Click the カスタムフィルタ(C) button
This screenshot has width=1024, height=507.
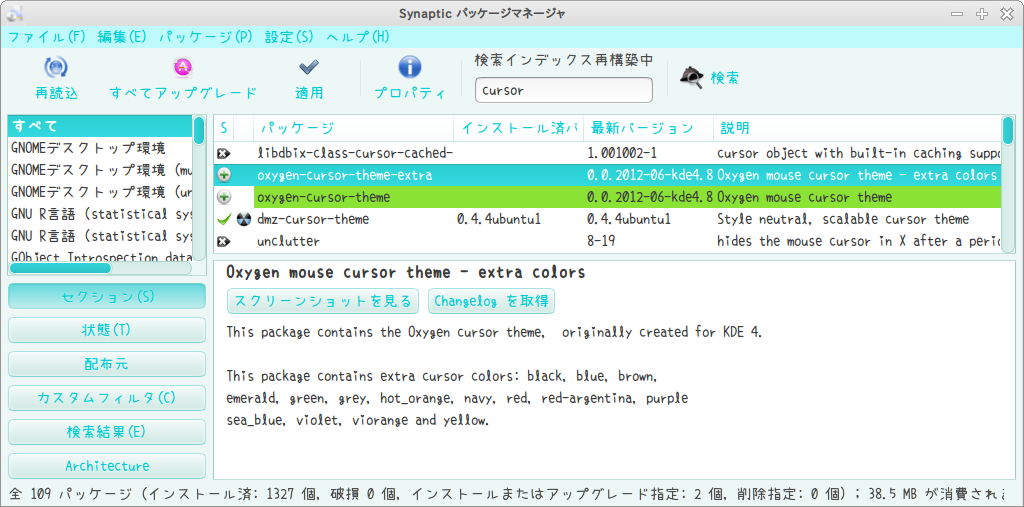pos(107,398)
